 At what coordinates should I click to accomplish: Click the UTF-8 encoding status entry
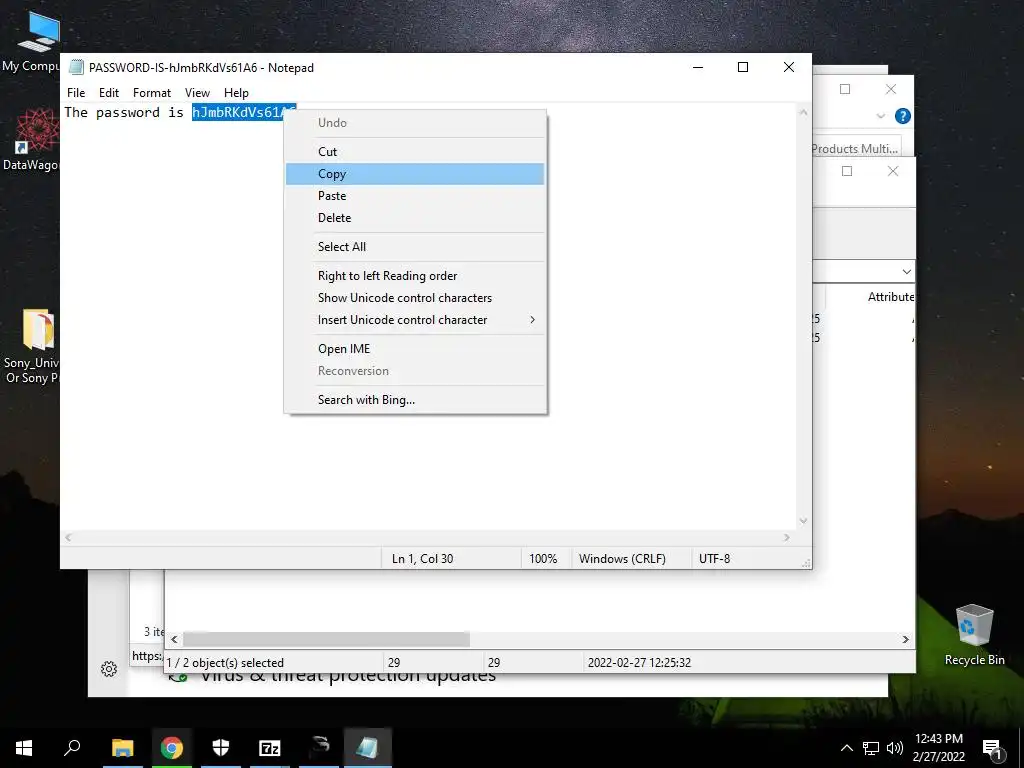coord(714,558)
